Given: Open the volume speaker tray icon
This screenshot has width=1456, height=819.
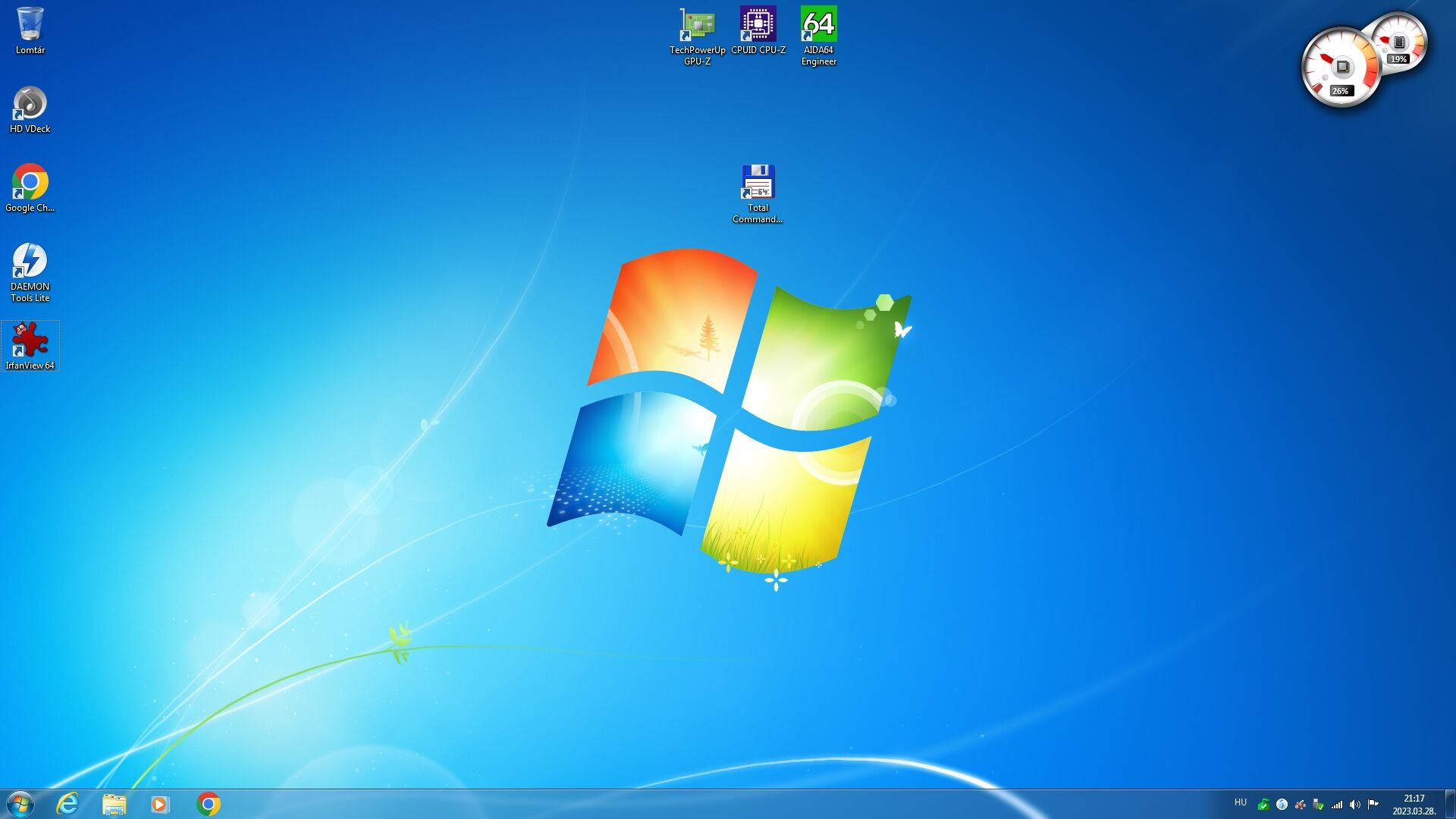Looking at the screenshot, I should point(1355,805).
